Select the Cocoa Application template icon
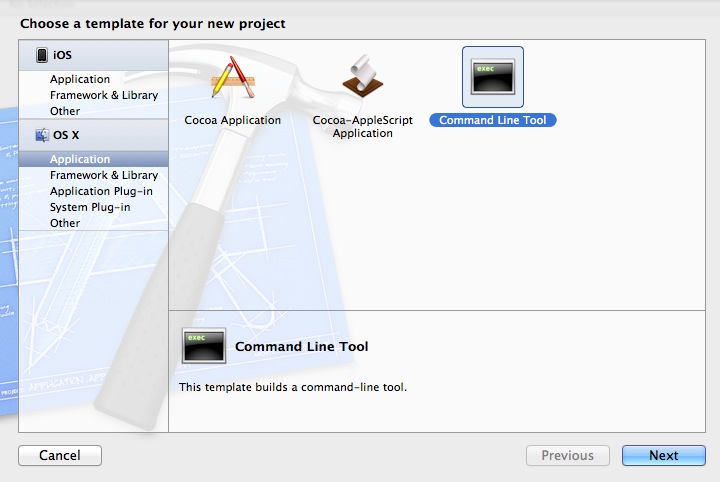The image size is (720, 482). 232,78
